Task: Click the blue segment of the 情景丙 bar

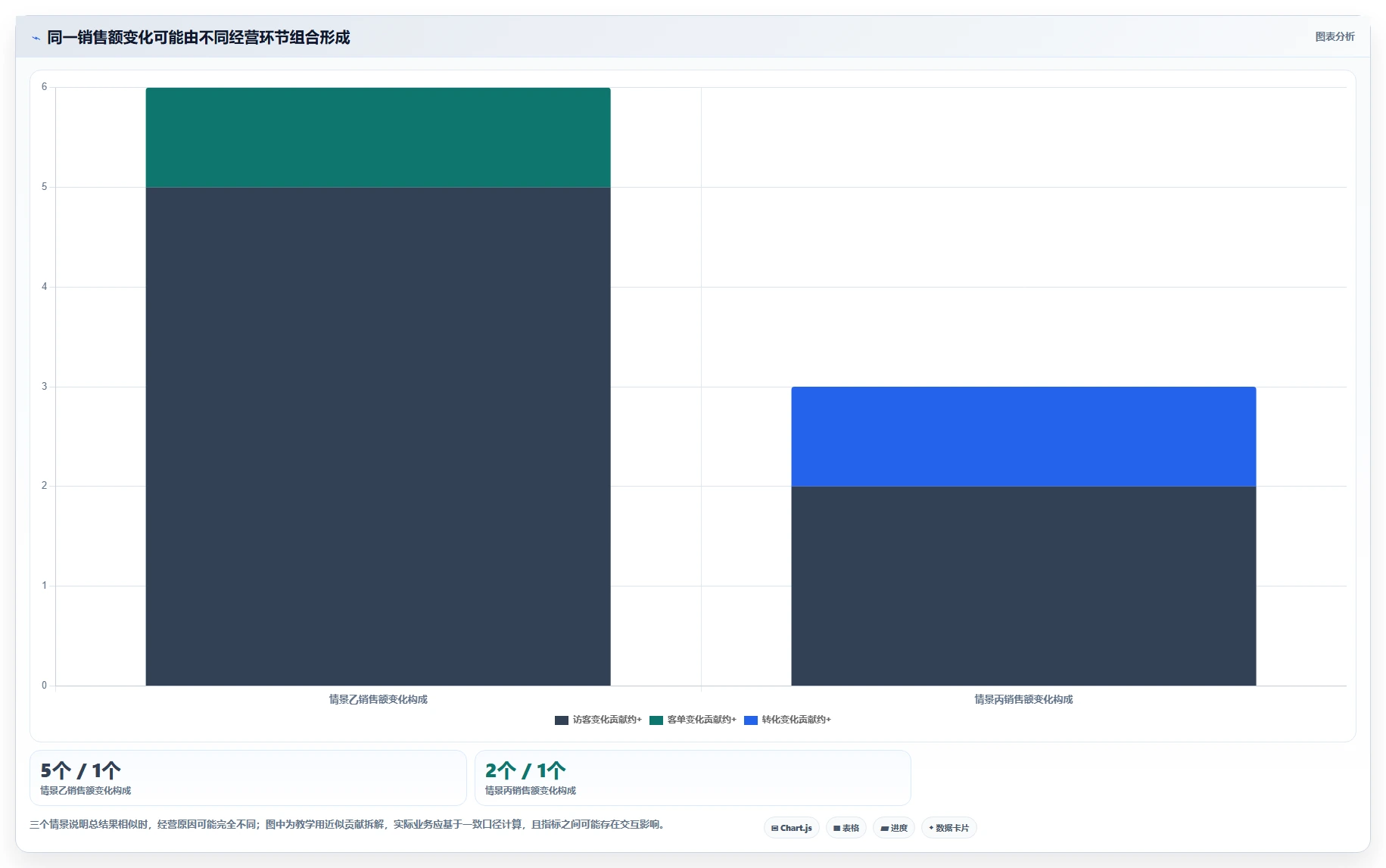Action: [x=1023, y=437]
